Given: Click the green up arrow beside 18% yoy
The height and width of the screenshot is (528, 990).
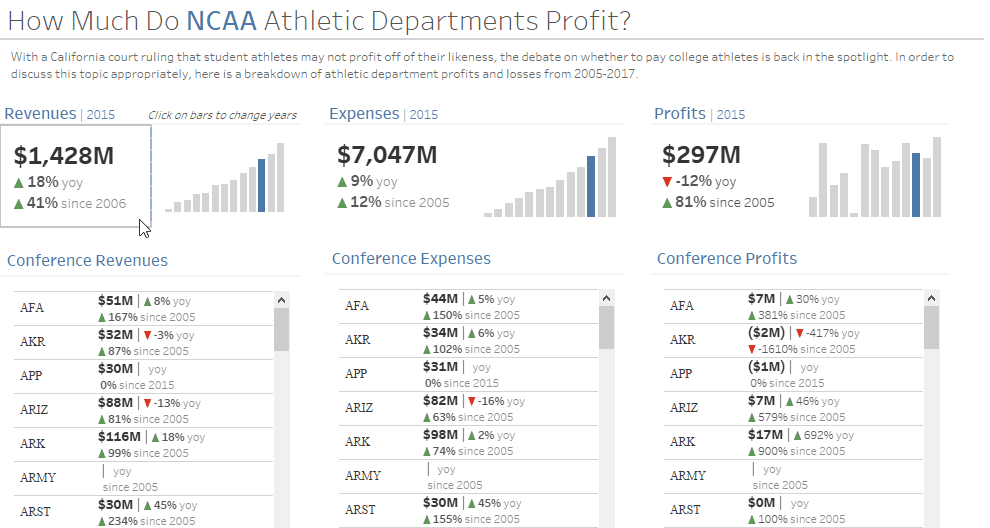Looking at the screenshot, I should pos(20,182).
